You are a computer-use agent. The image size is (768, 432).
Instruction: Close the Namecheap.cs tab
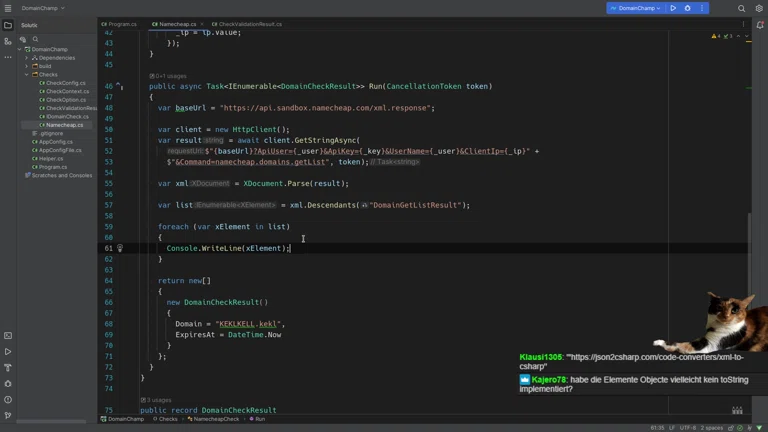click(x=202, y=24)
